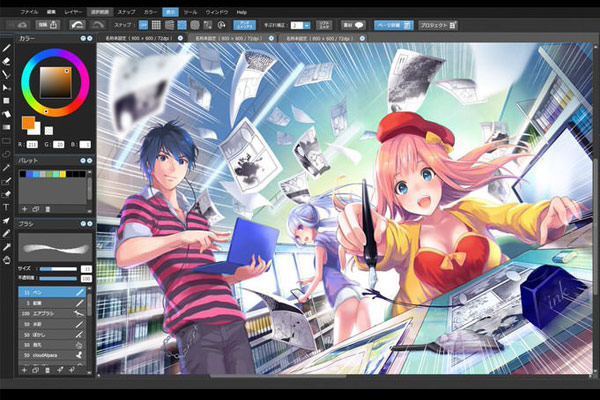Delete brush trash icon
Image resolution: width=600 pixels, height=400 pixels.
(47, 370)
